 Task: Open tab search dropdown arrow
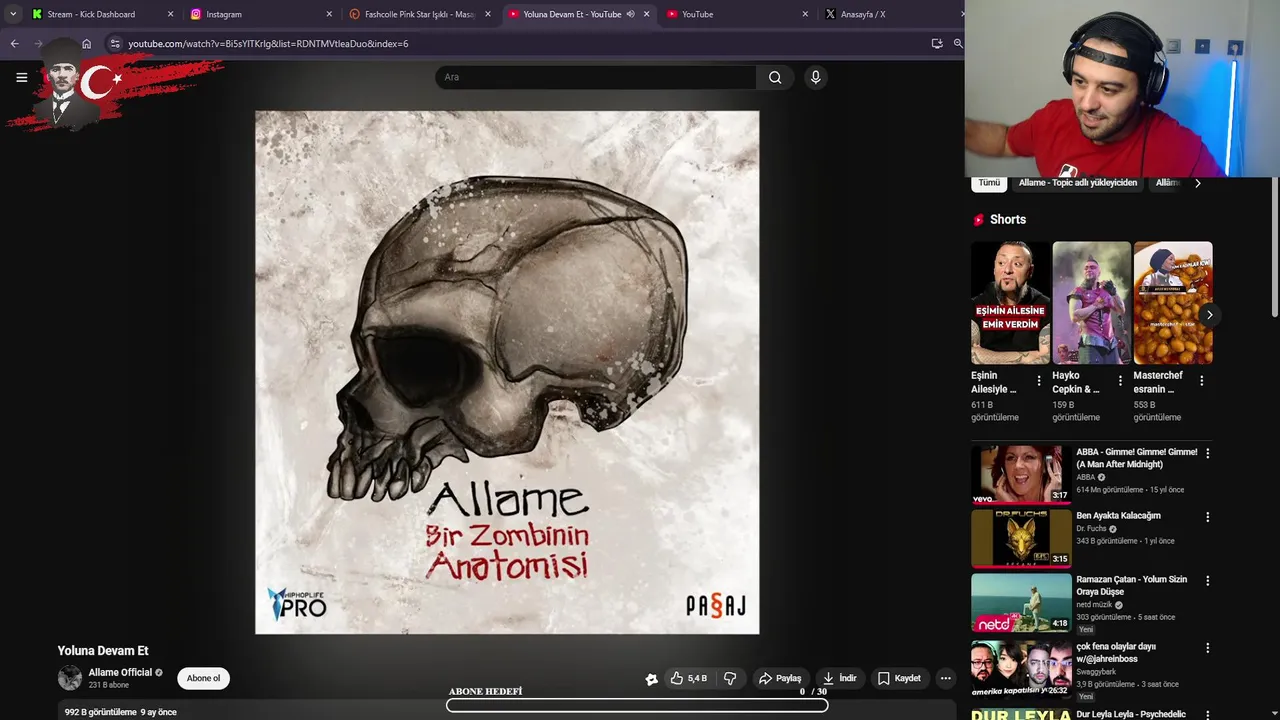coord(12,14)
